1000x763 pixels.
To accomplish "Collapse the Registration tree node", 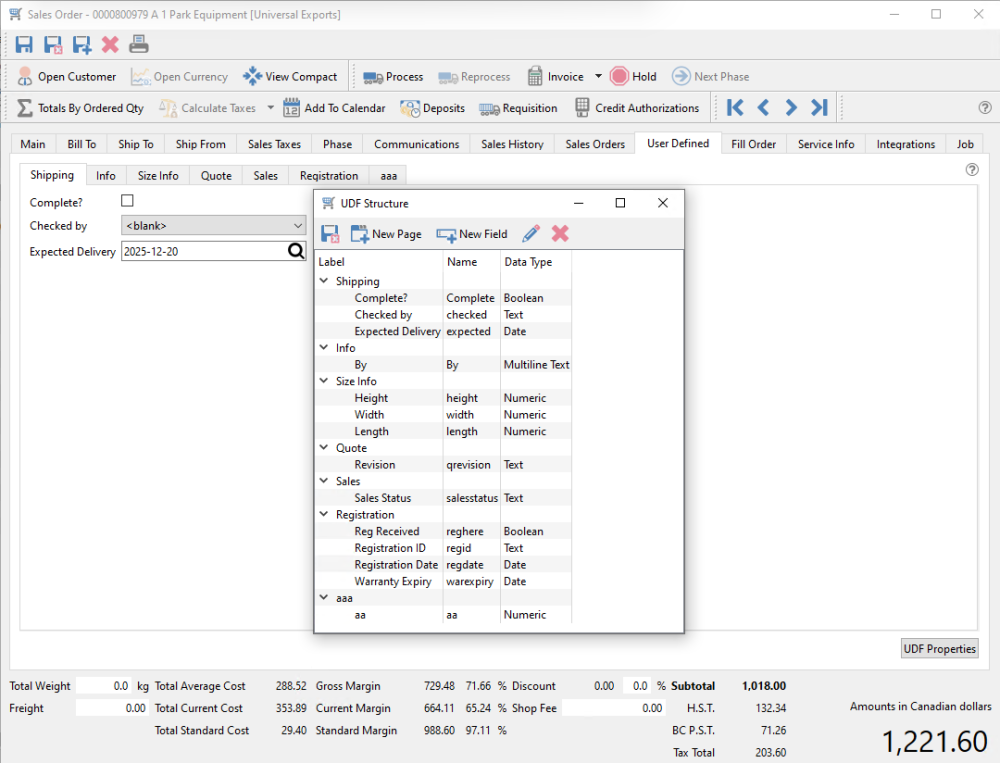I will (x=325, y=514).
